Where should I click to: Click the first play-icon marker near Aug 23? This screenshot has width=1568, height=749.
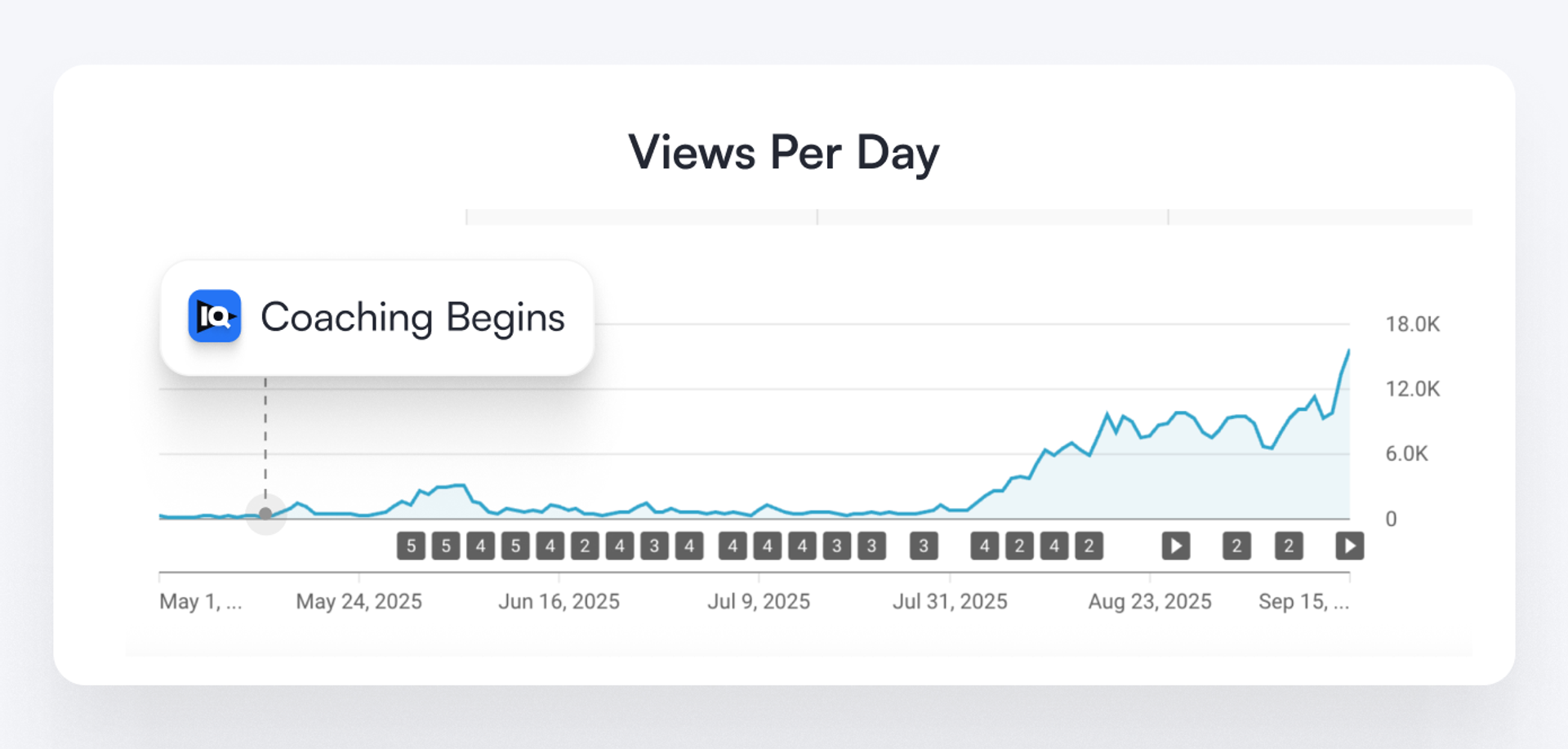point(1176,546)
